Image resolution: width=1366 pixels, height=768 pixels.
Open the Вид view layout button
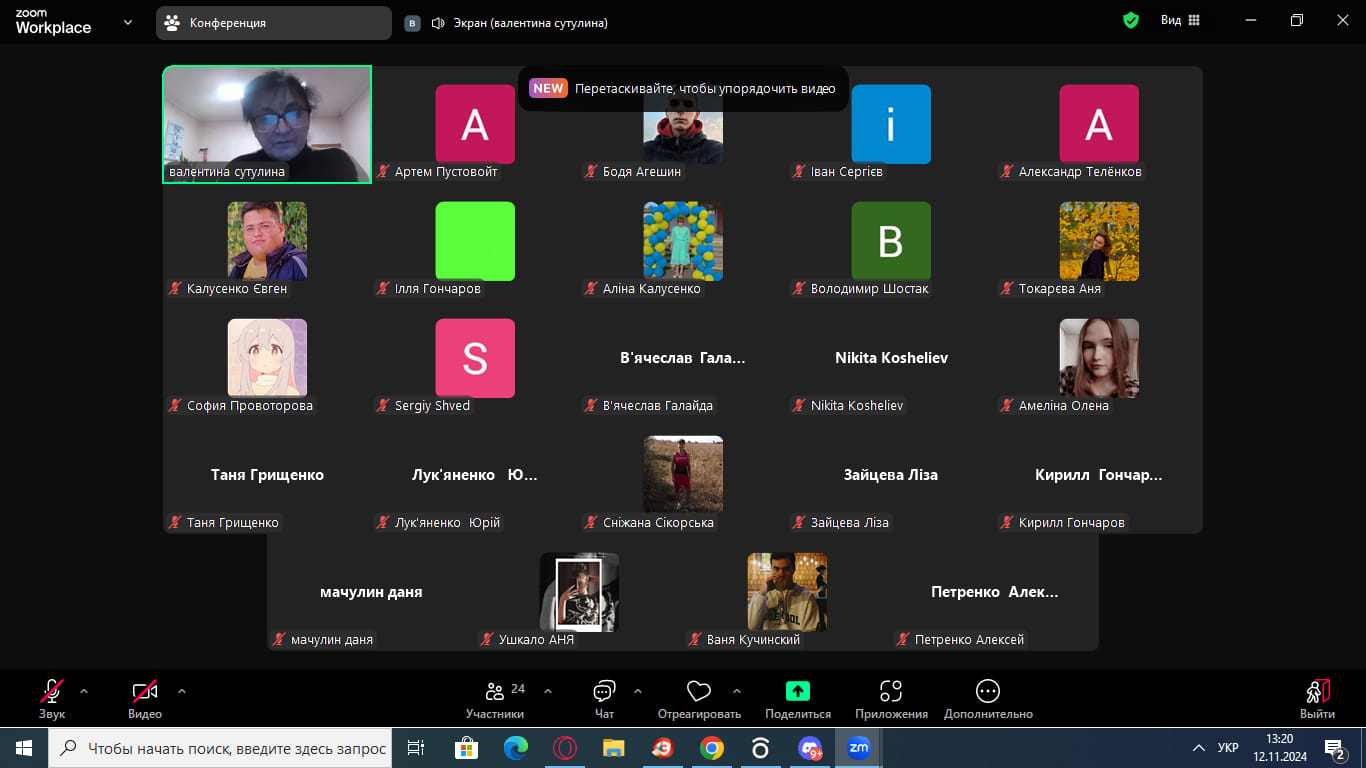click(x=1179, y=21)
